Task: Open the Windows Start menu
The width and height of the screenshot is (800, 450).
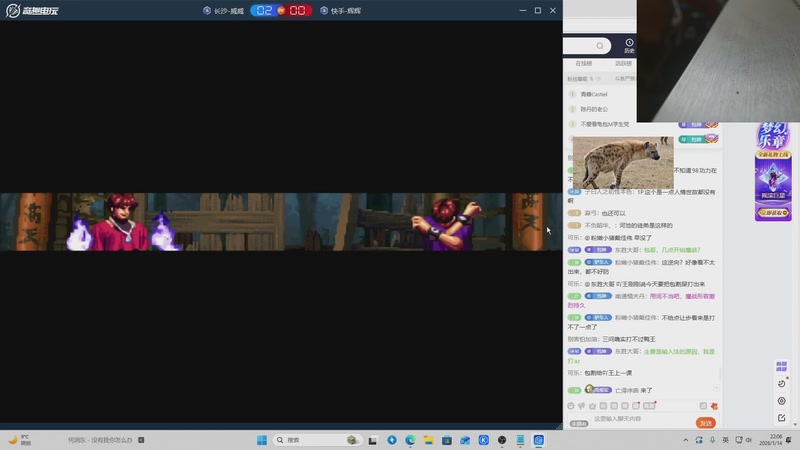Action: click(262, 440)
